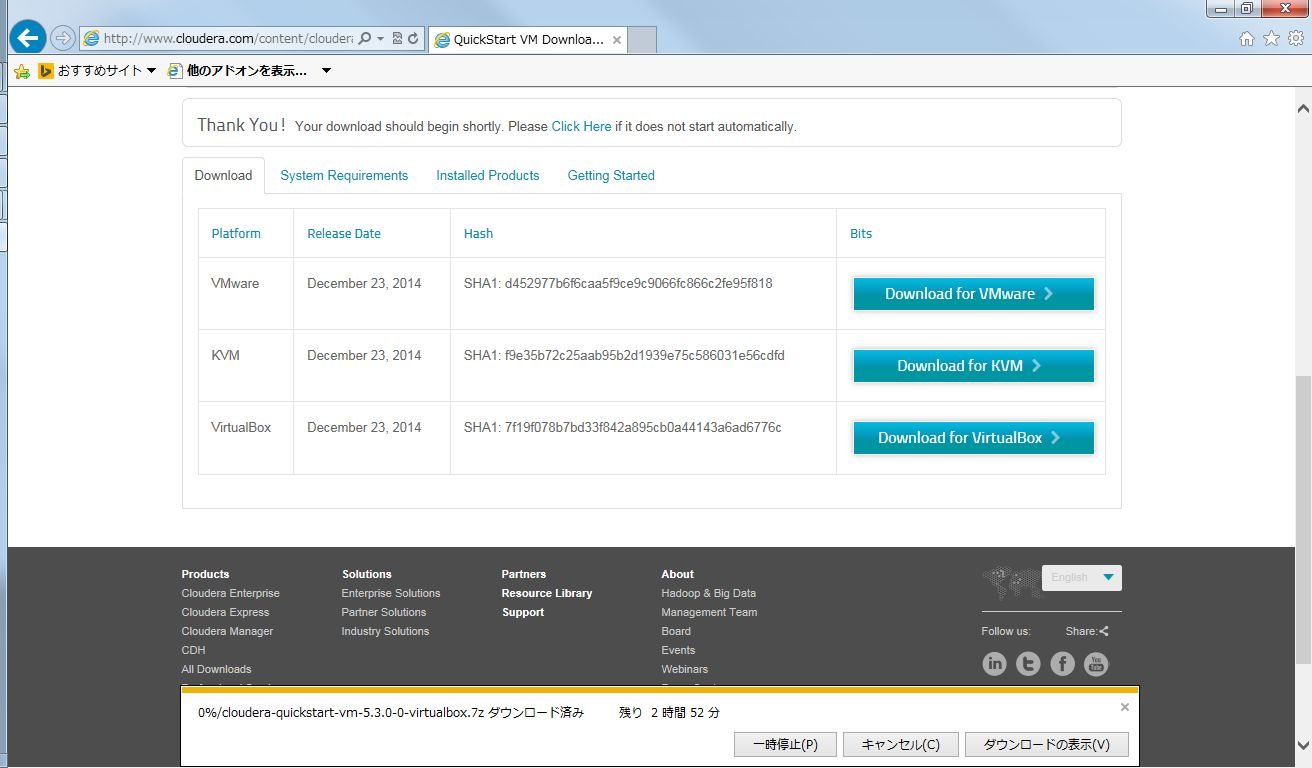Refresh the page with reload icon
The image size is (1312, 768).
[413, 38]
